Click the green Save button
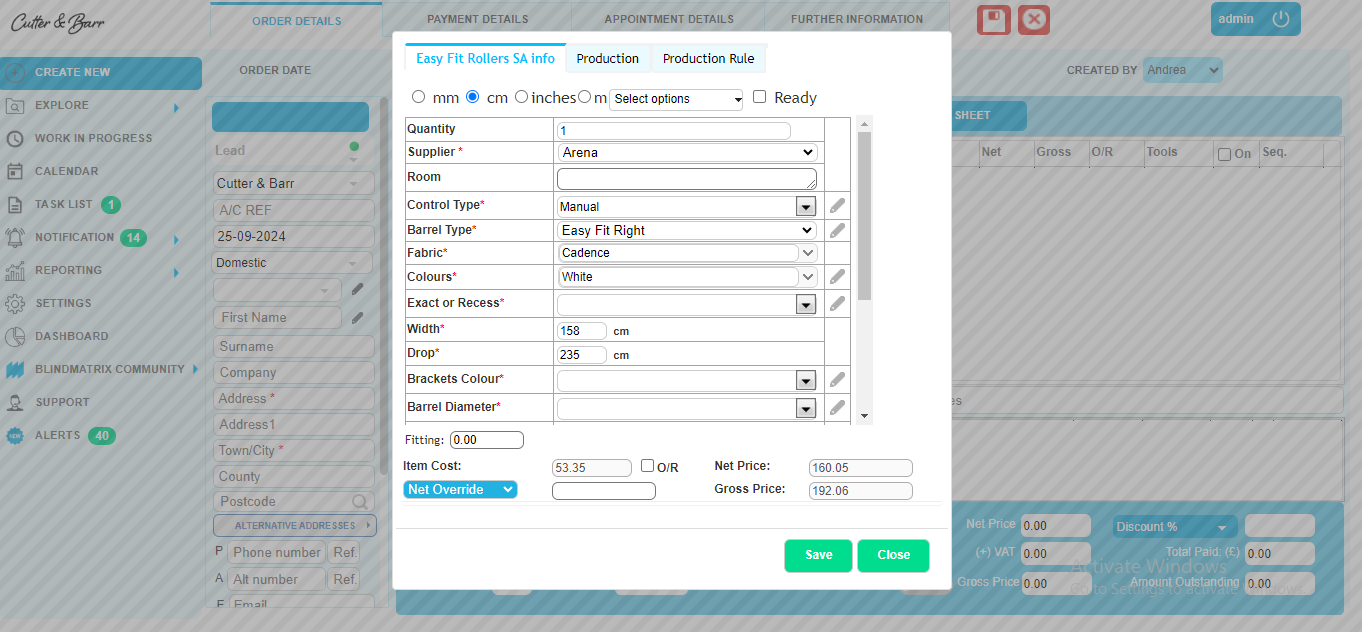The width and height of the screenshot is (1362, 632). pyautogui.click(x=818, y=556)
